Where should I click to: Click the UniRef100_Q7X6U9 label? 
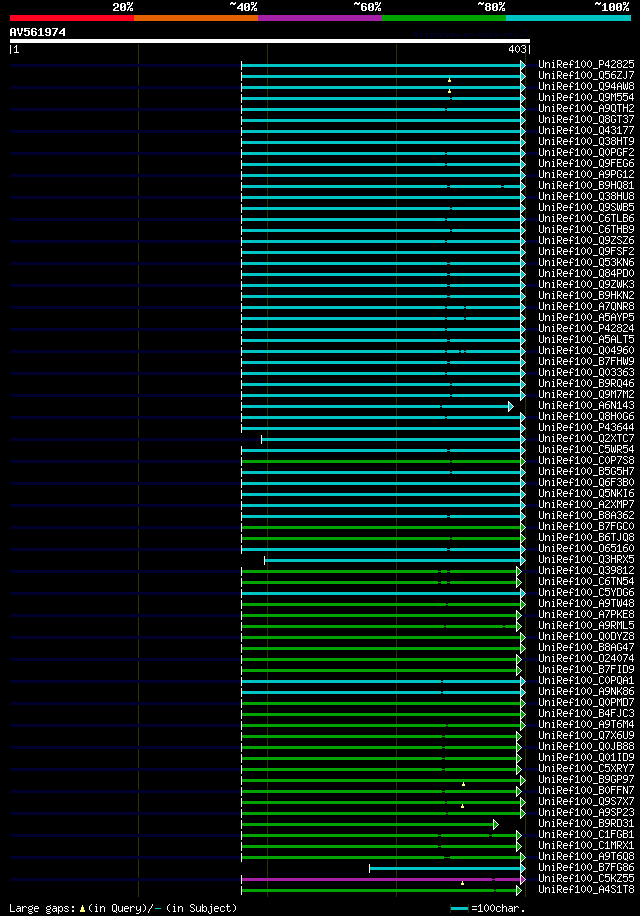(x=586, y=735)
